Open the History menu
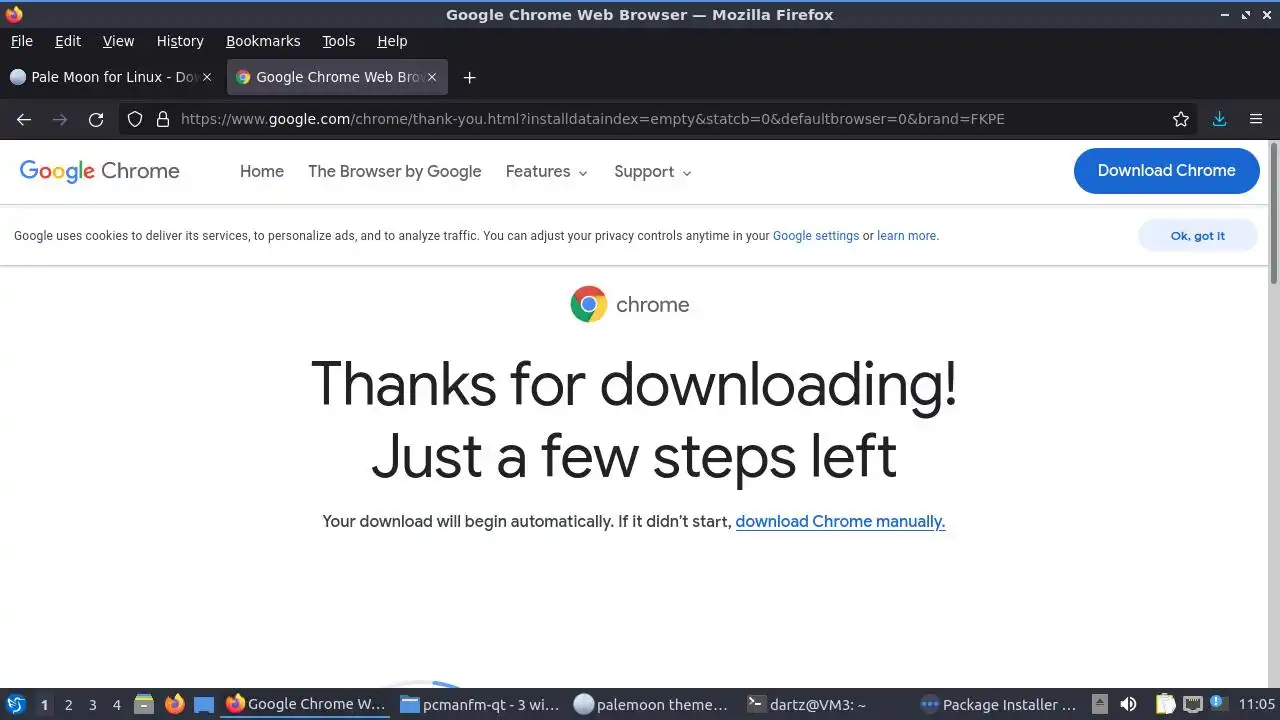The image size is (1280, 720). coord(180,41)
